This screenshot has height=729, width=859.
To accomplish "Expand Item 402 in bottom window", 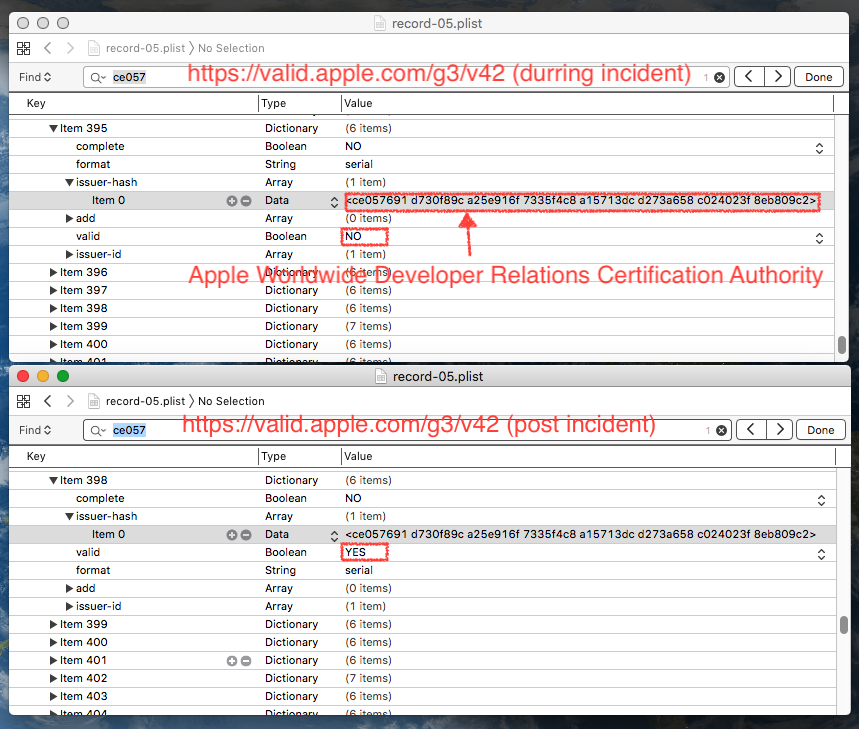I will coord(53,679).
